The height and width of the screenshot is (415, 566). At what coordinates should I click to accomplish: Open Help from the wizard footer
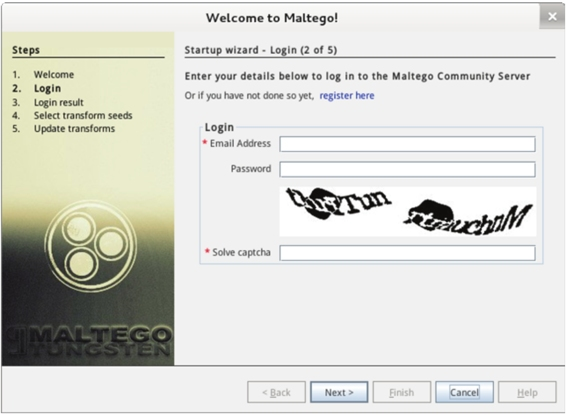pos(527,392)
